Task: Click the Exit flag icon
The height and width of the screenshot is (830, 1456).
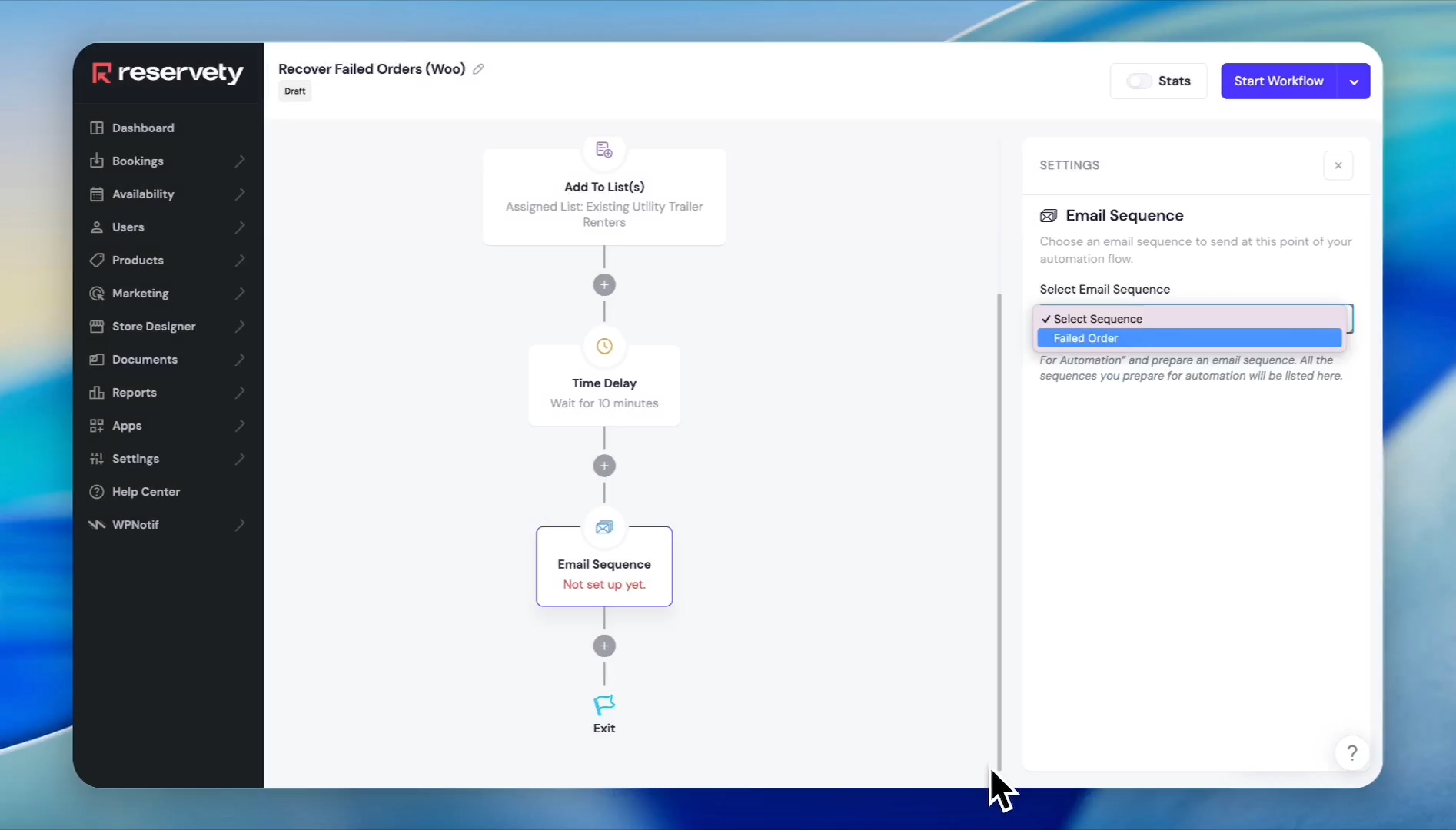Action: pos(604,705)
